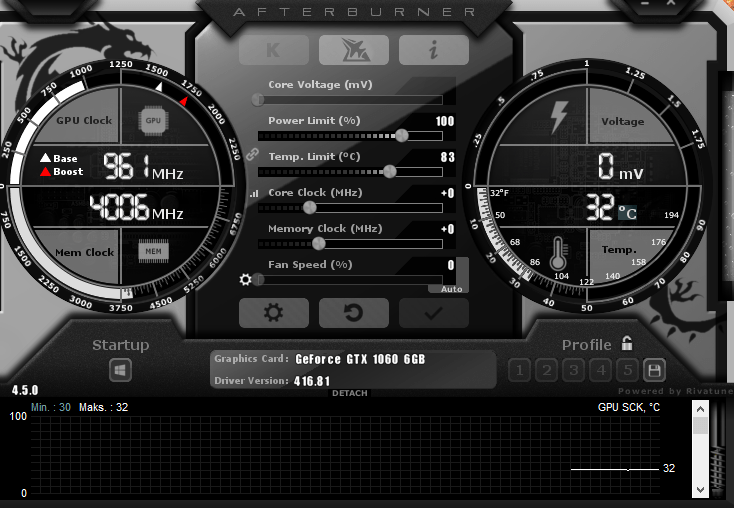
Task: Open the Kombustor stress test (K) button
Action: [274, 50]
